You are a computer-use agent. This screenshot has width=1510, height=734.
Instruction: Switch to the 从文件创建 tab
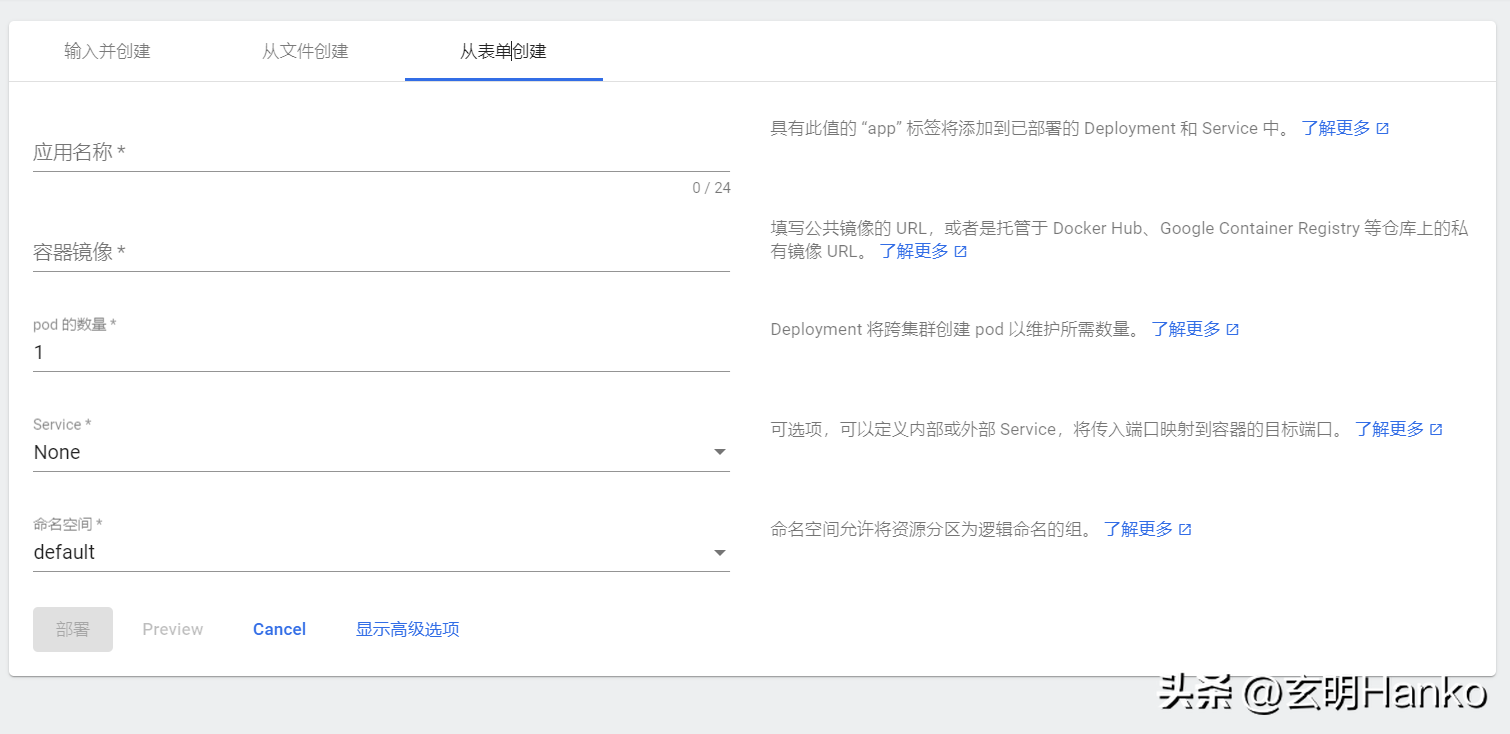(x=305, y=51)
